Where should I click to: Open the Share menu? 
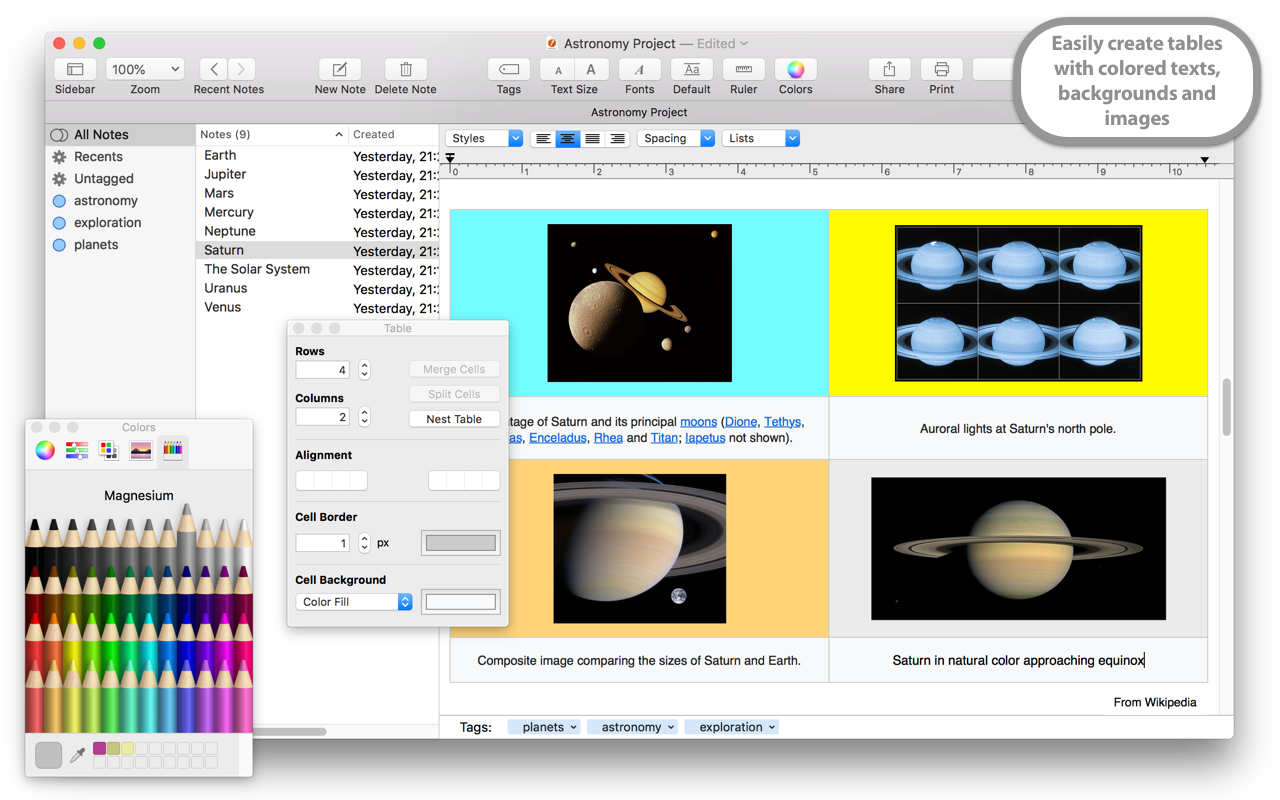[889, 71]
